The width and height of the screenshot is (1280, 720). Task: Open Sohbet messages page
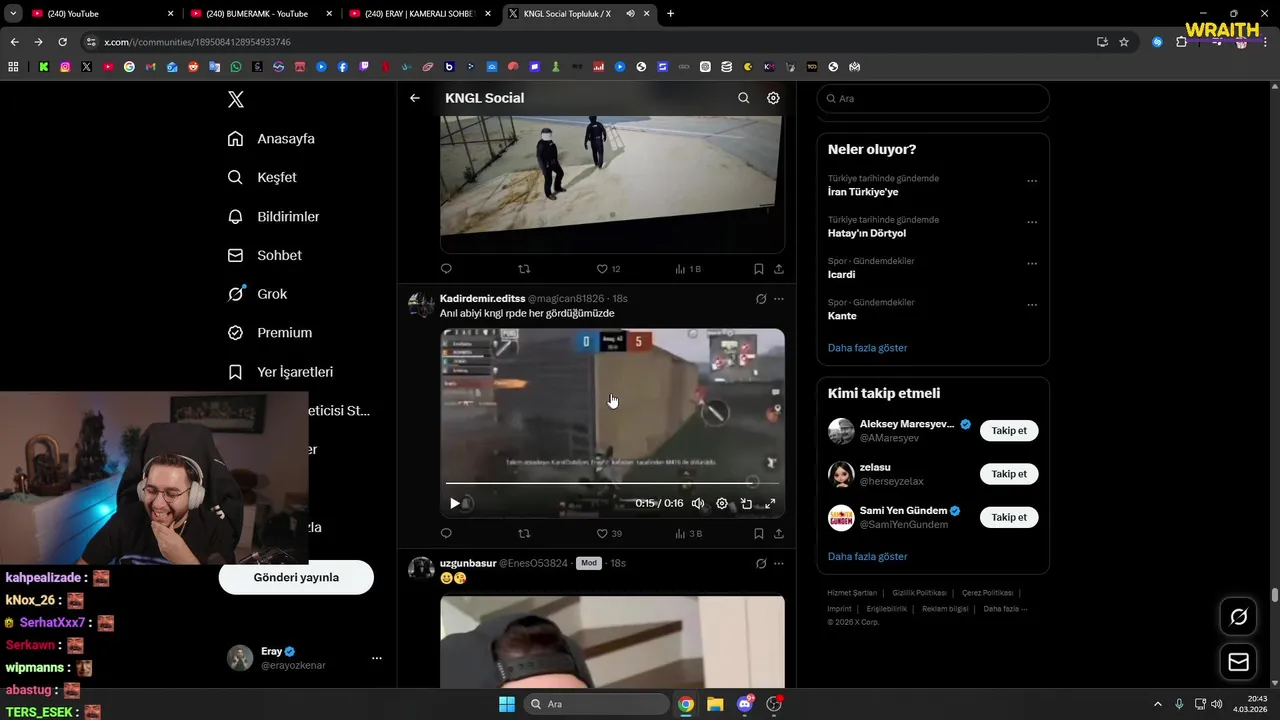pos(264,255)
